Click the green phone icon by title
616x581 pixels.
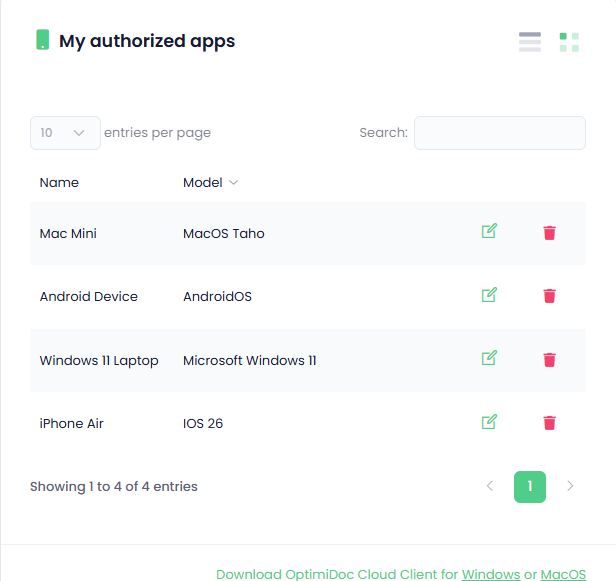pos(42,40)
